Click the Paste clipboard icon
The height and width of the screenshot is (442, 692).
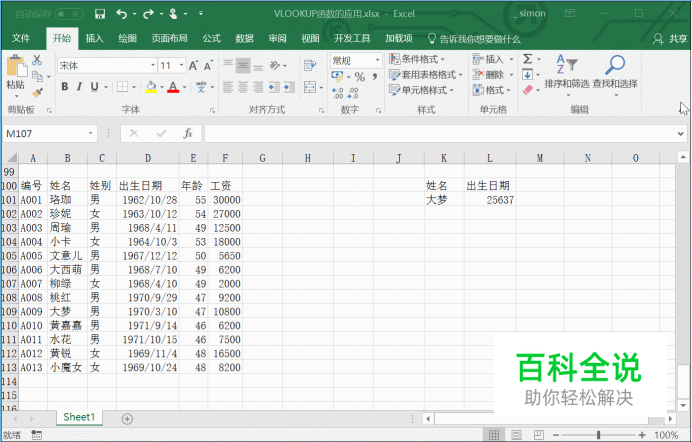[16, 67]
